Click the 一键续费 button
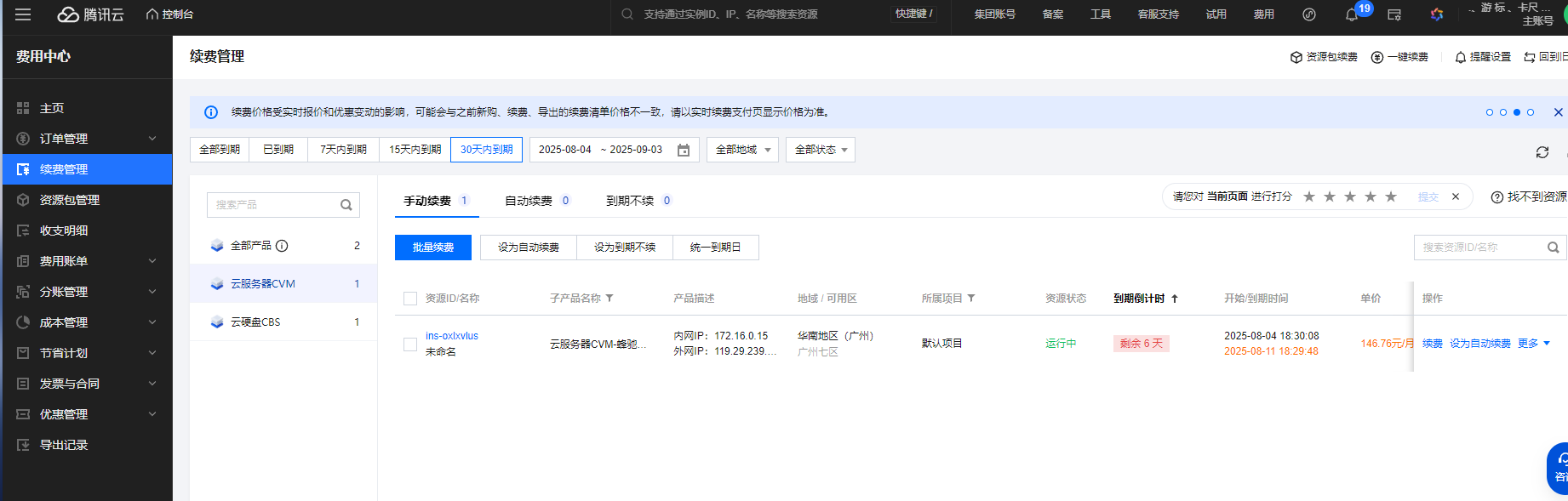 (1399, 57)
